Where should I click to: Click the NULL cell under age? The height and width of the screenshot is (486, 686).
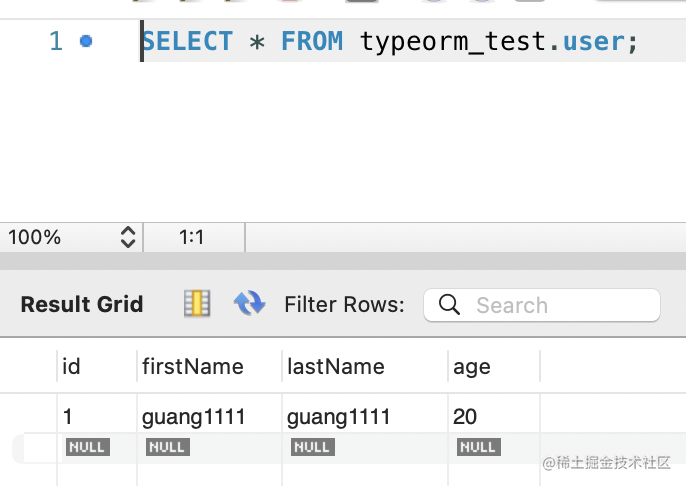pos(478,447)
